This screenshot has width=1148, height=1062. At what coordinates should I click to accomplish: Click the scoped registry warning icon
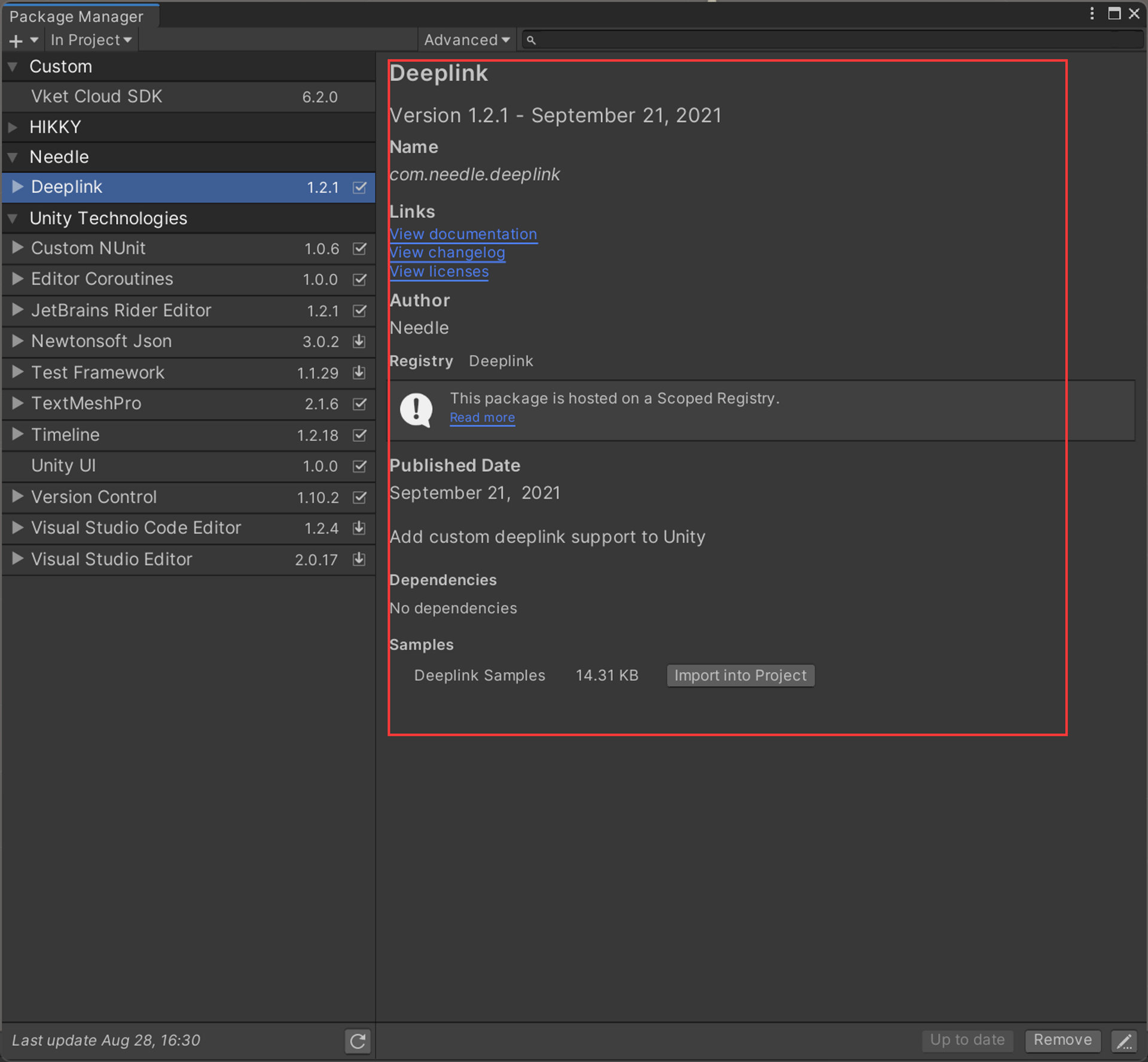click(x=416, y=409)
